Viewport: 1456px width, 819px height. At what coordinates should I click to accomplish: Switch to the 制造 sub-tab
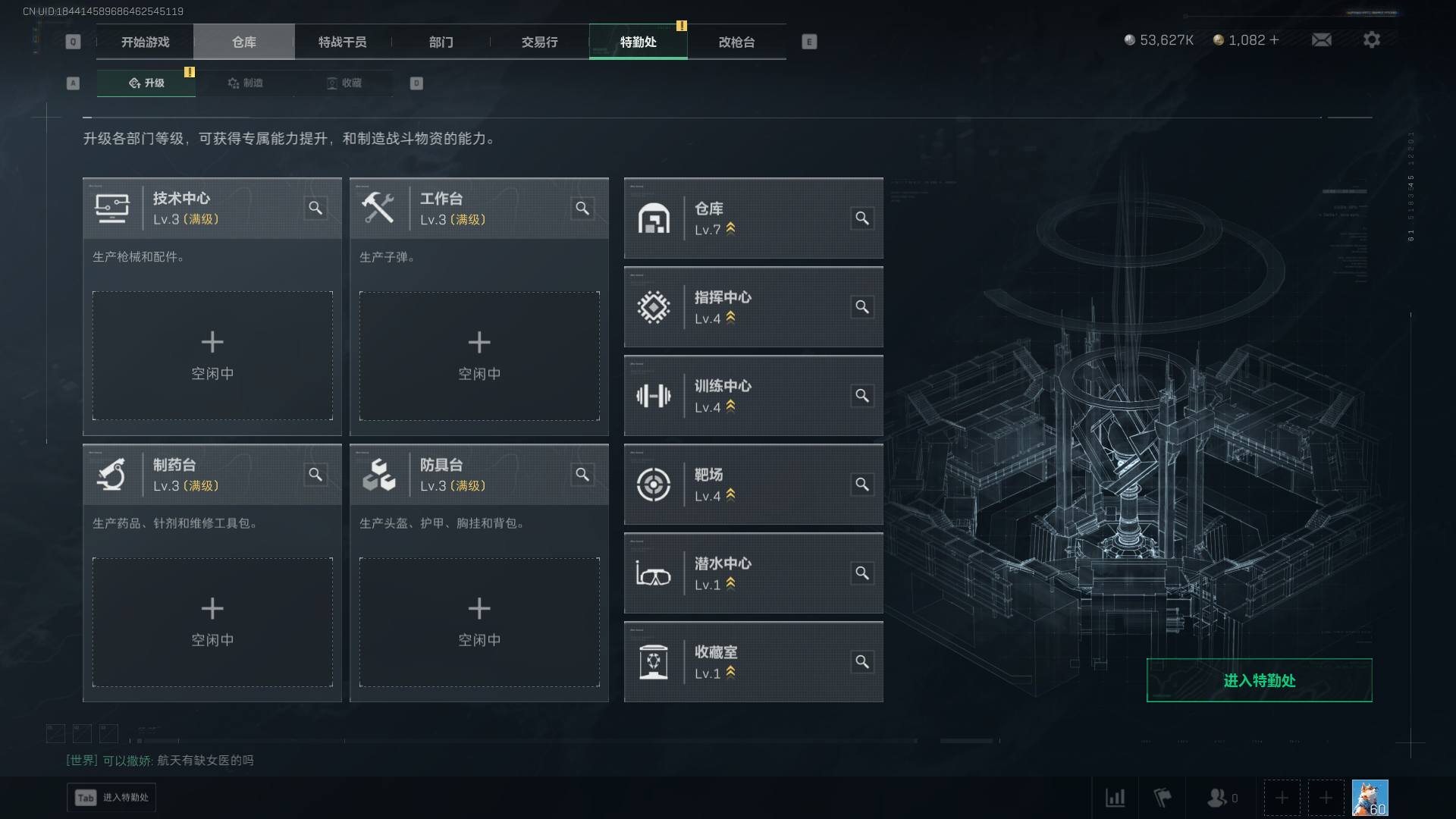[245, 83]
